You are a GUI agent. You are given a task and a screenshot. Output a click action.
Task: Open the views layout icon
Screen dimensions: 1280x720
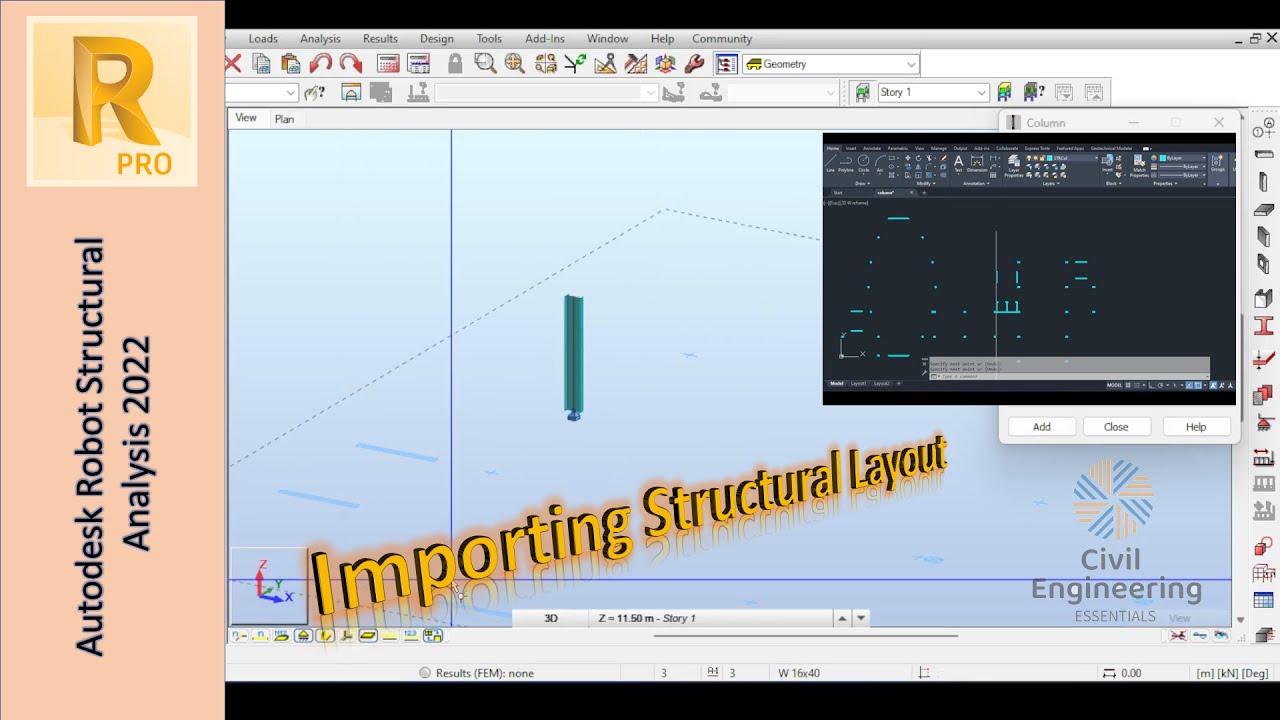[x=545, y=64]
